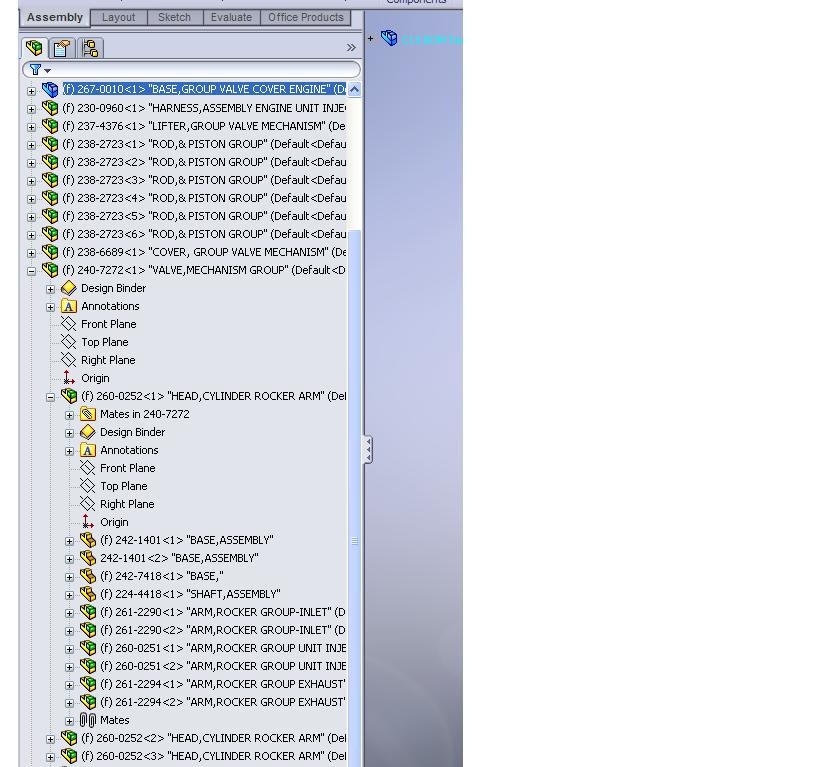Screen dimensions: 840x767
Task: Expand the 242-7418<1> BASE, node
Action: point(70,577)
